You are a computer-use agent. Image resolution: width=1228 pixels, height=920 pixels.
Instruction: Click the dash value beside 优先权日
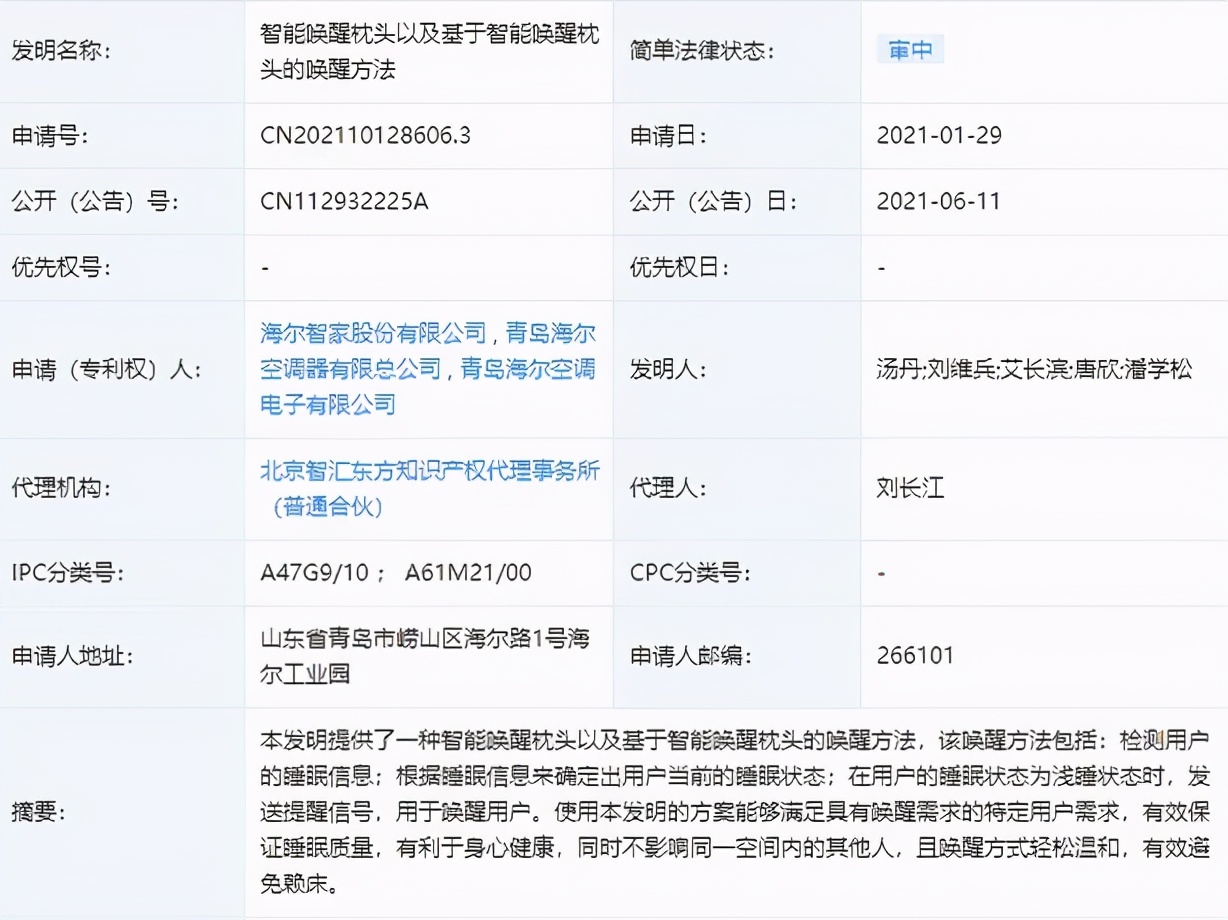point(882,268)
